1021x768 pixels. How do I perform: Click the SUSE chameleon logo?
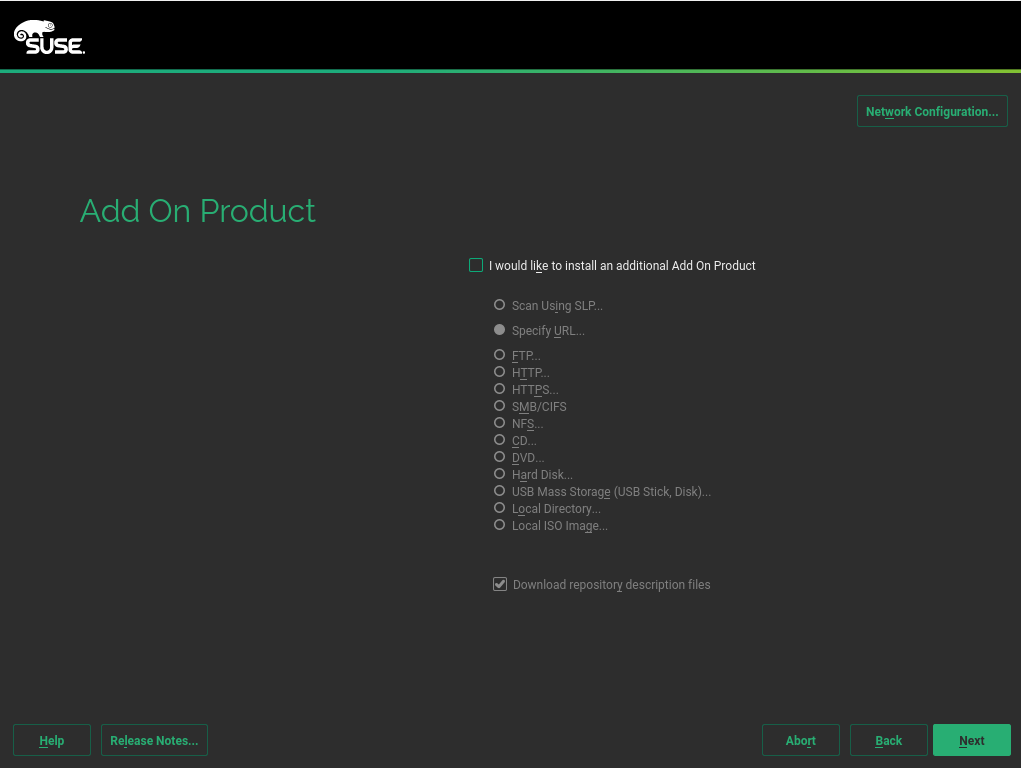(49, 37)
